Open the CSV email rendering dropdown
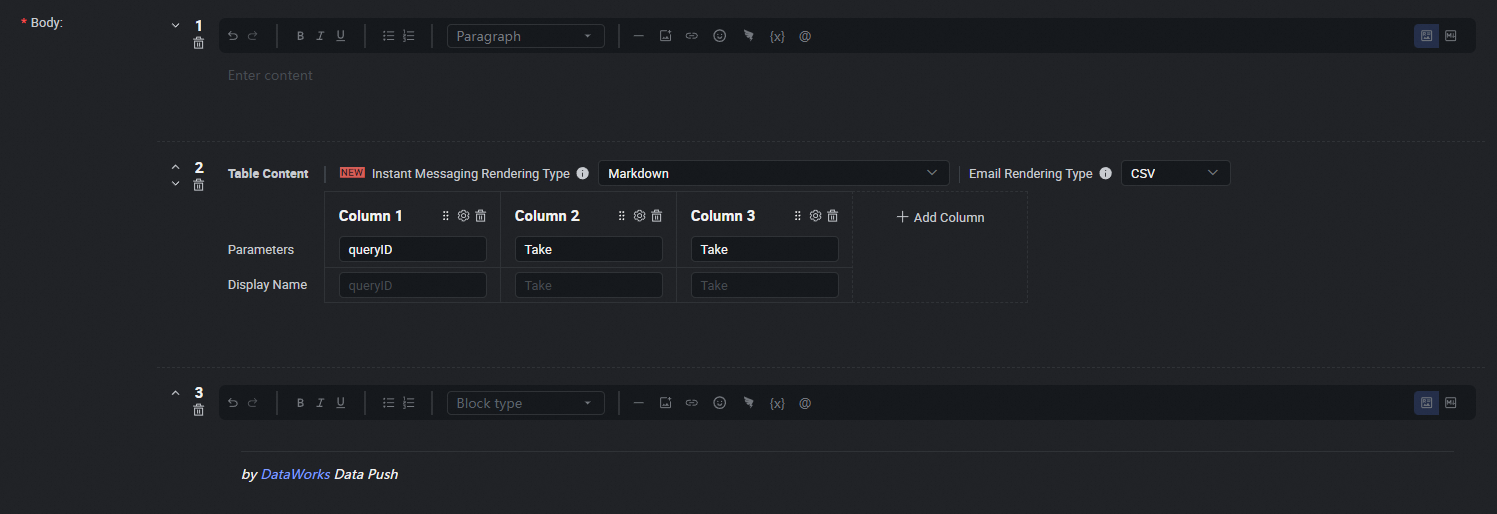This screenshot has height=514, width=1497. pos(1176,173)
